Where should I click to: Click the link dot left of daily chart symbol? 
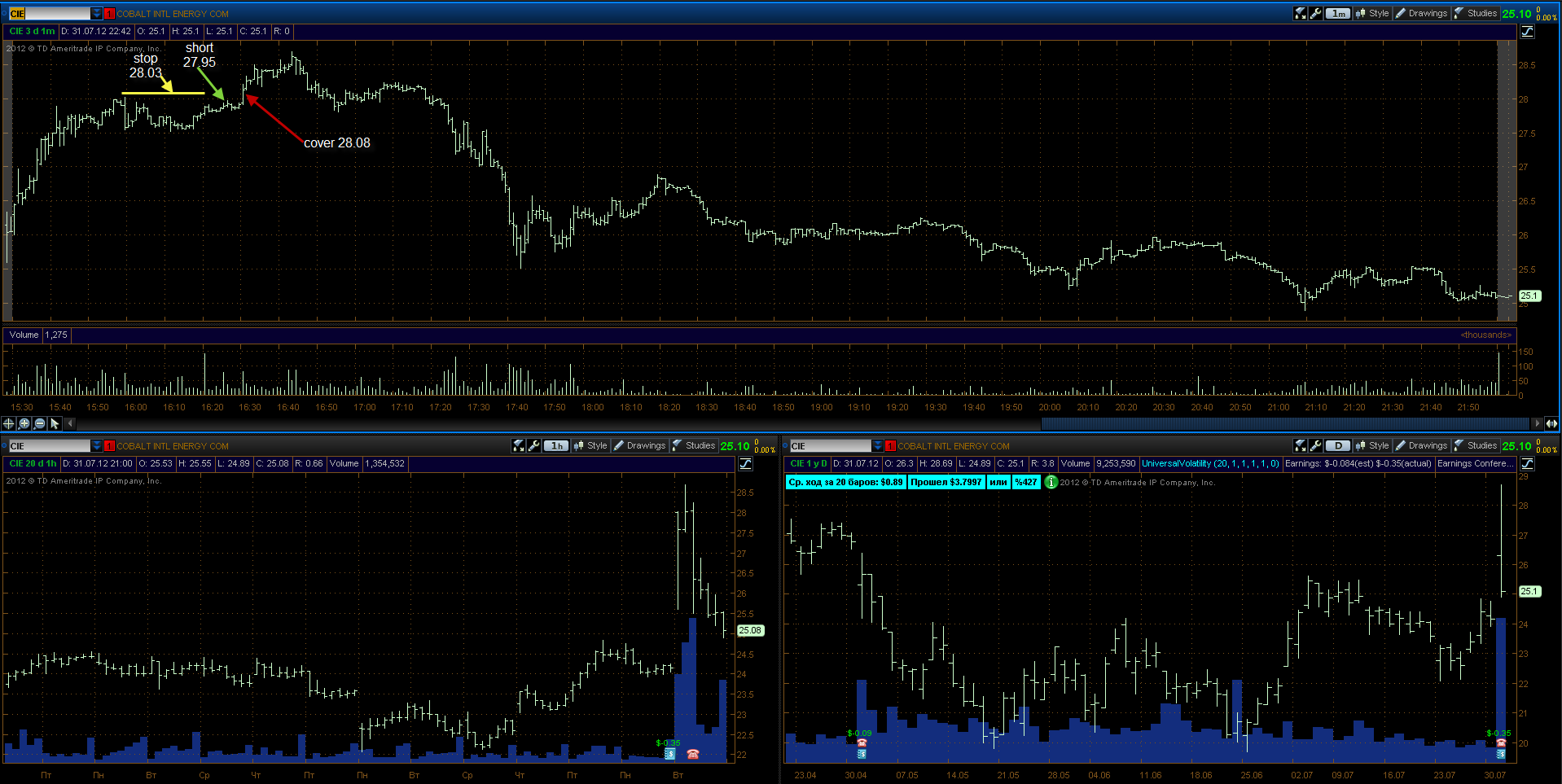click(x=786, y=446)
